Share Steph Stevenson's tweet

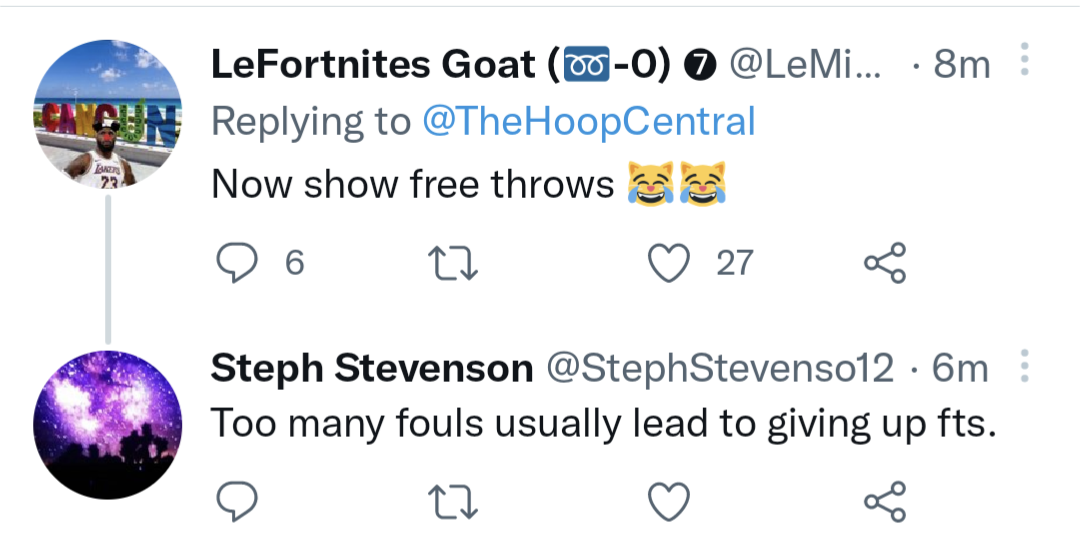tap(884, 498)
